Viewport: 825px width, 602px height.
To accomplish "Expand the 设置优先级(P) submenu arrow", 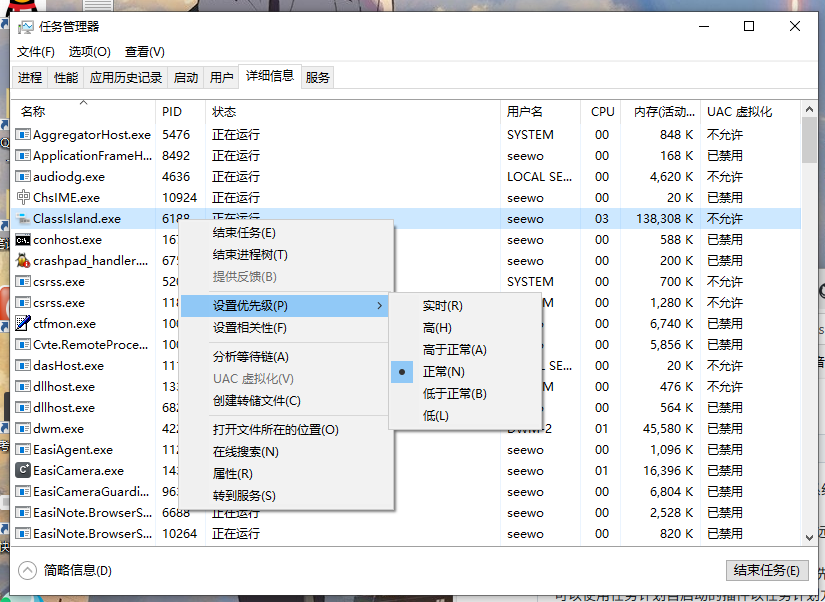I will point(379,306).
